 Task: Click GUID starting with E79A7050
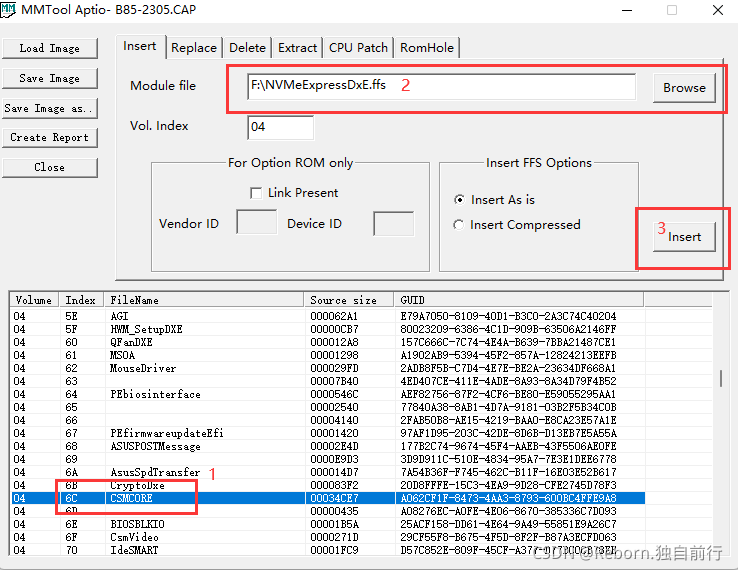[508, 316]
